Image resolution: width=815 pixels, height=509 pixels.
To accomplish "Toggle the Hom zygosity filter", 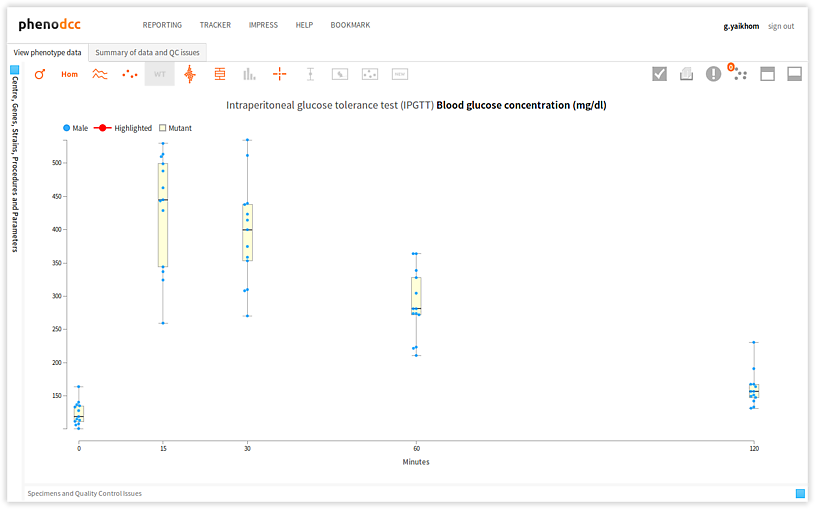I will coord(69,74).
